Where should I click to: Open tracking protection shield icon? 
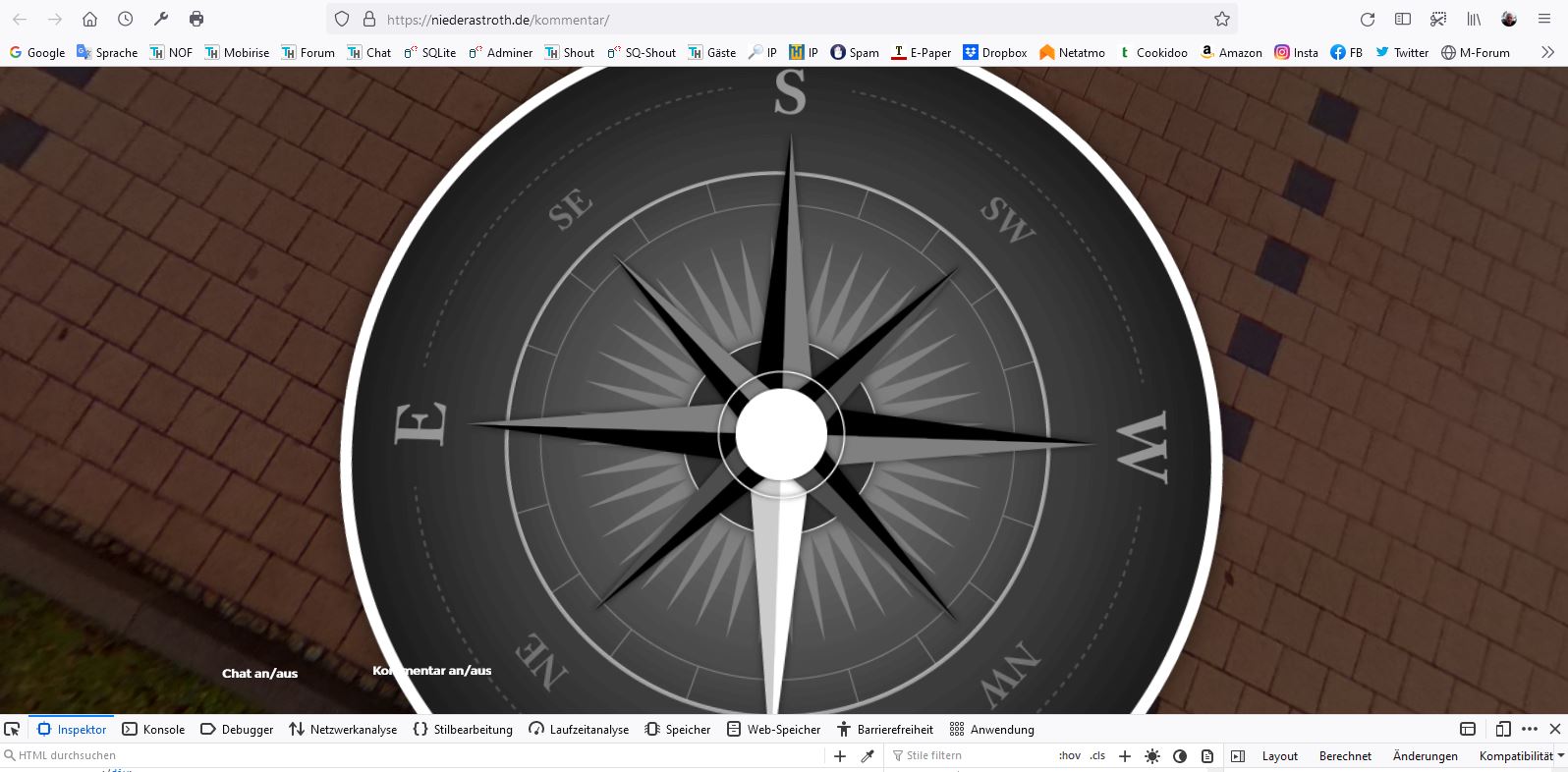coord(342,19)
